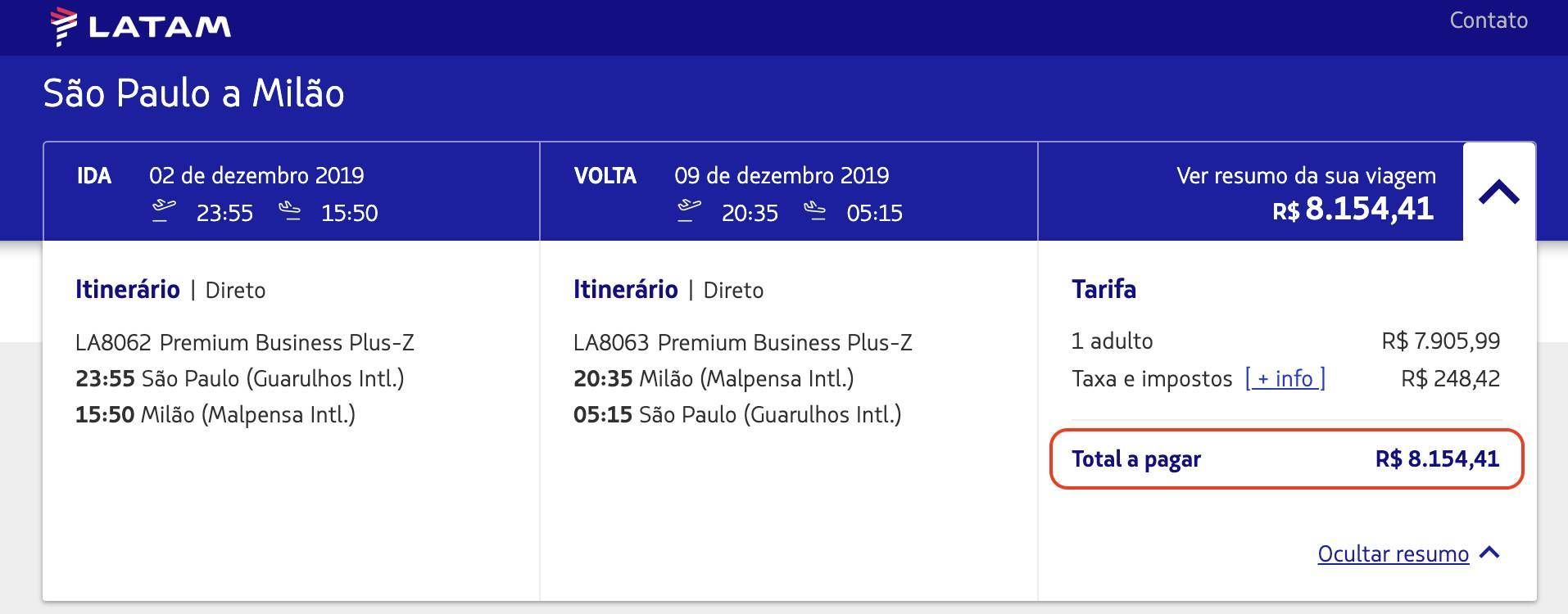This screenshot has width=1568, height=614.
Task: Click flight LA8063 Premium Business Plus-Z
Action: pyautogui.click(x=743, y=342)
